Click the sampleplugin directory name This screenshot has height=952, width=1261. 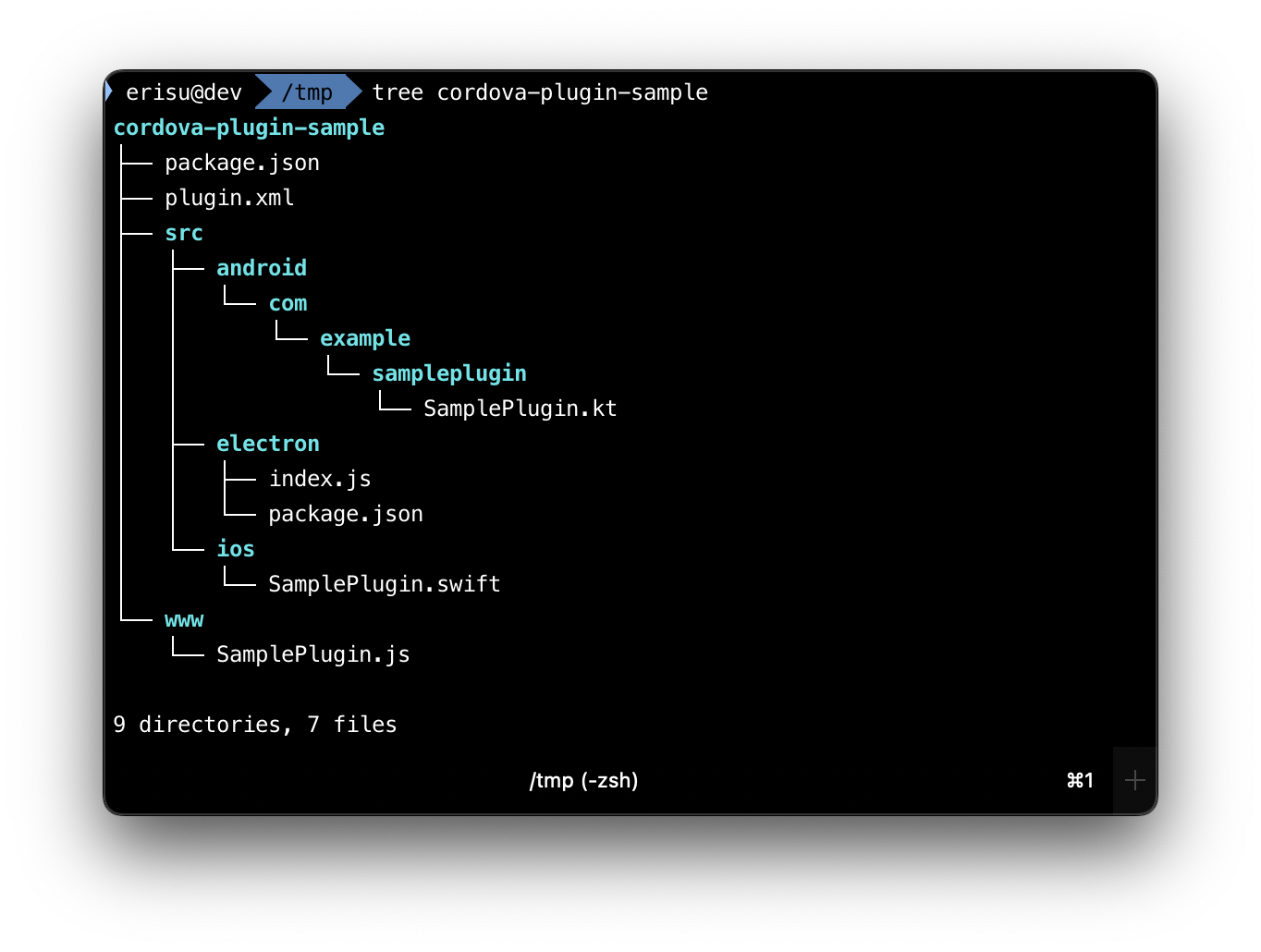pyautogui.click(x=449, y=373)
